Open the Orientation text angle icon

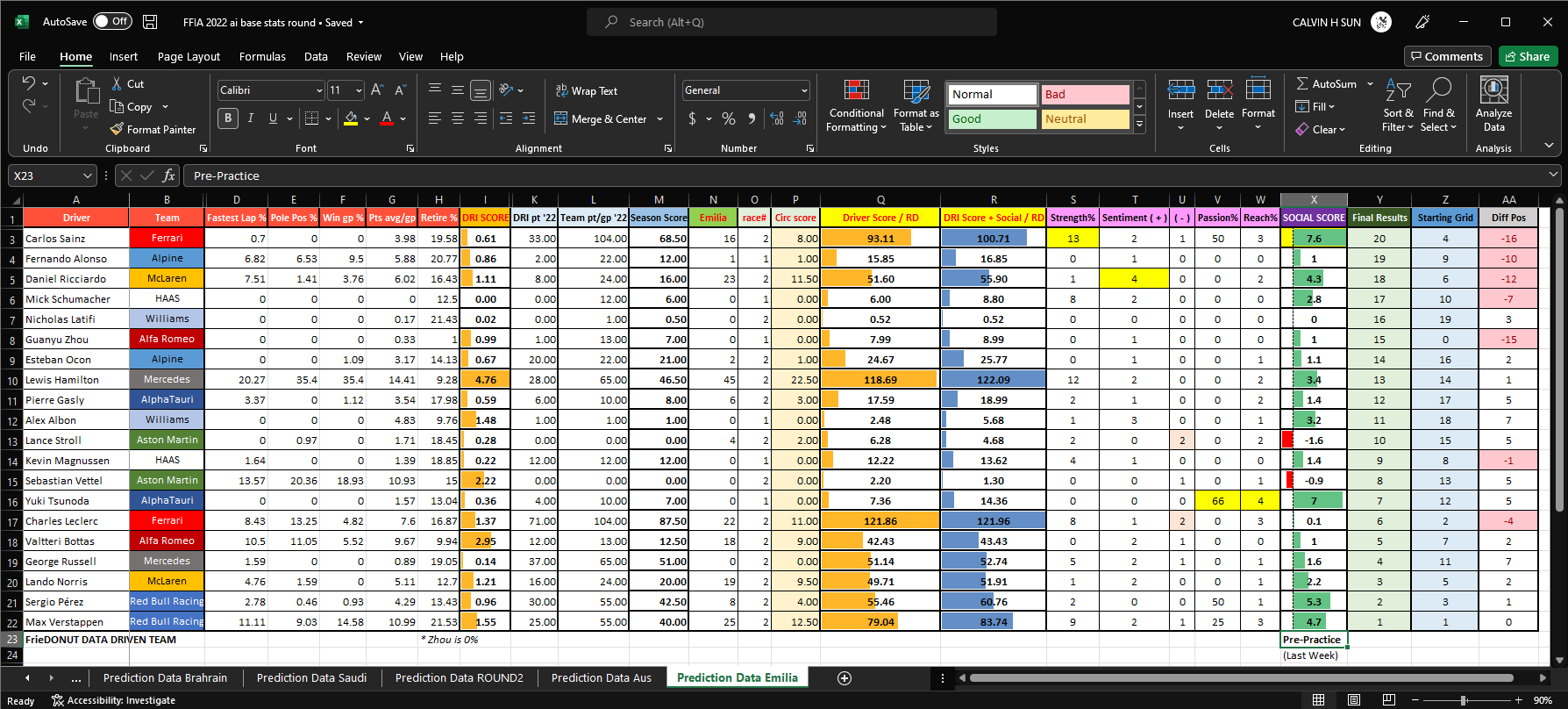506,90
